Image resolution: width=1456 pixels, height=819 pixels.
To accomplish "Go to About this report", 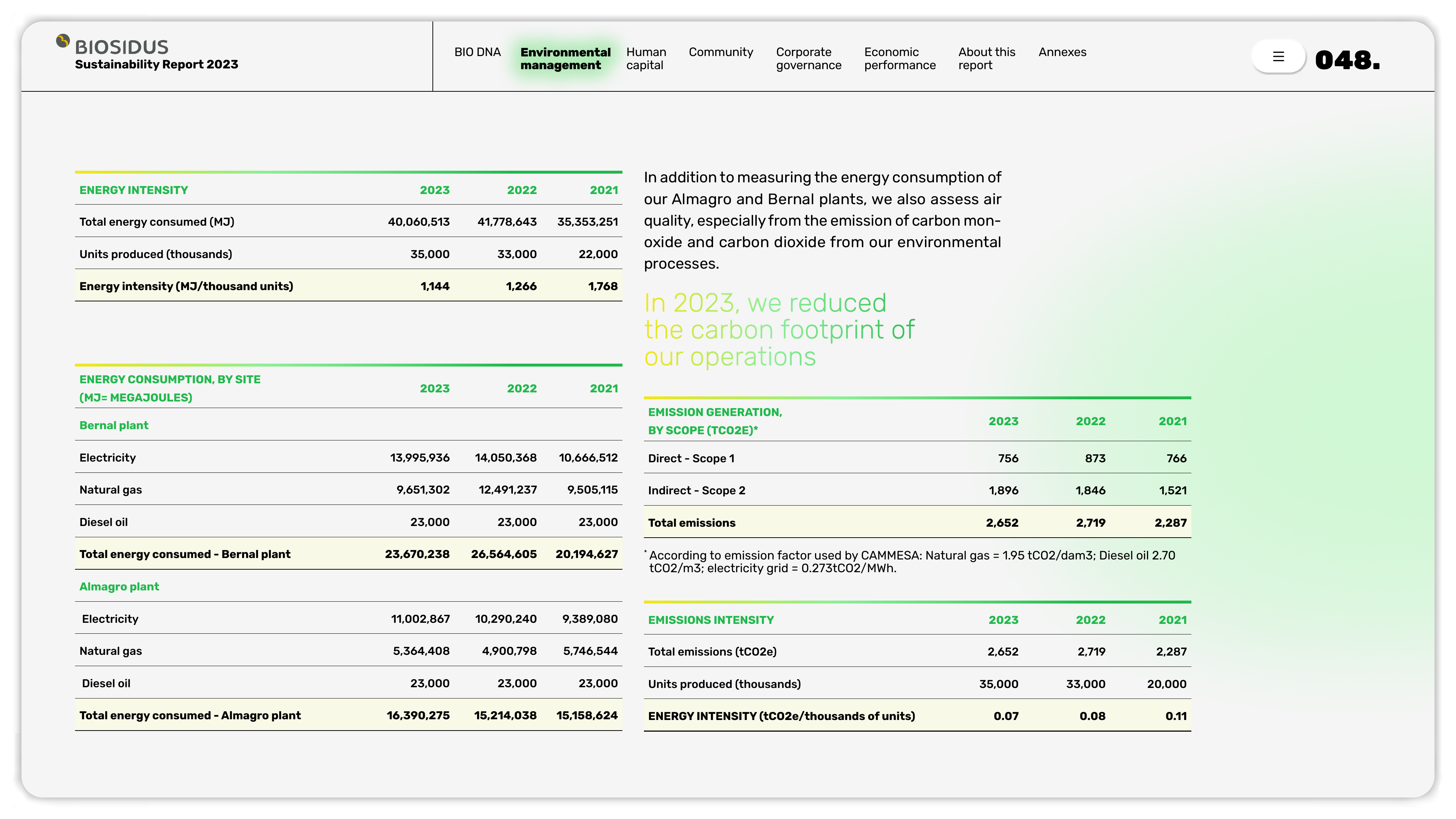I will coord(986,59).
